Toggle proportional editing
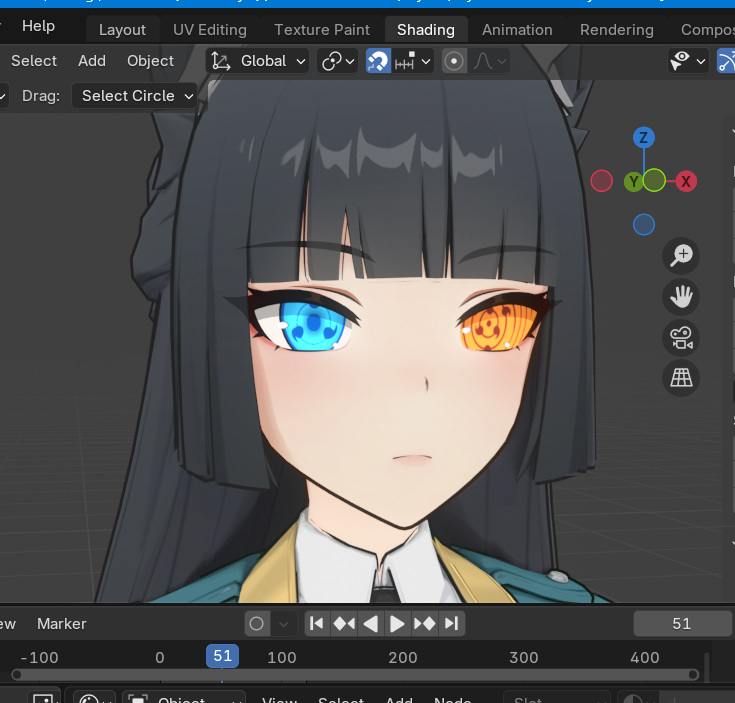The width and height of the screenshot is (735, 703). [x=454, y=61]
